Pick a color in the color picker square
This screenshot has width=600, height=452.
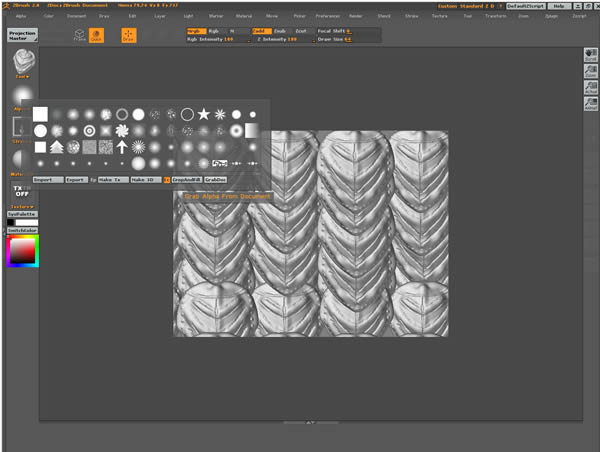click(x=22, y=251)
